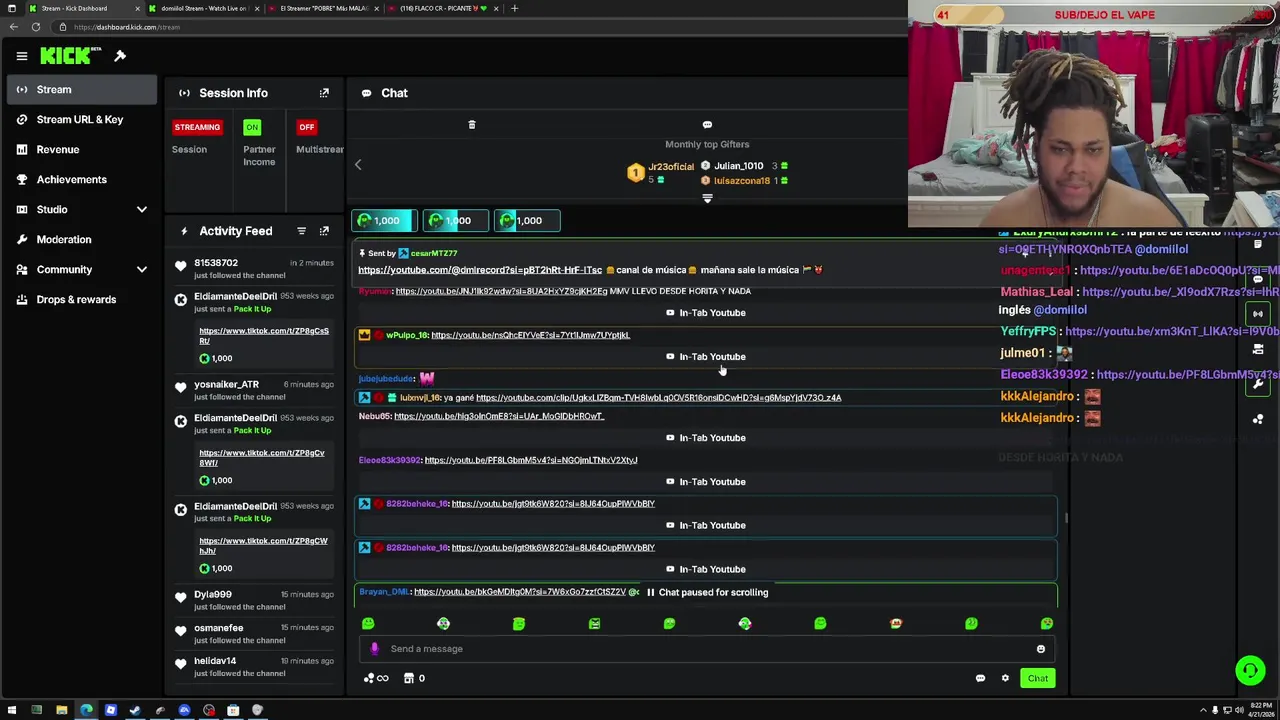
Task: Select the fourth Kick emote with angry face
Action: [x=594, y=623]
